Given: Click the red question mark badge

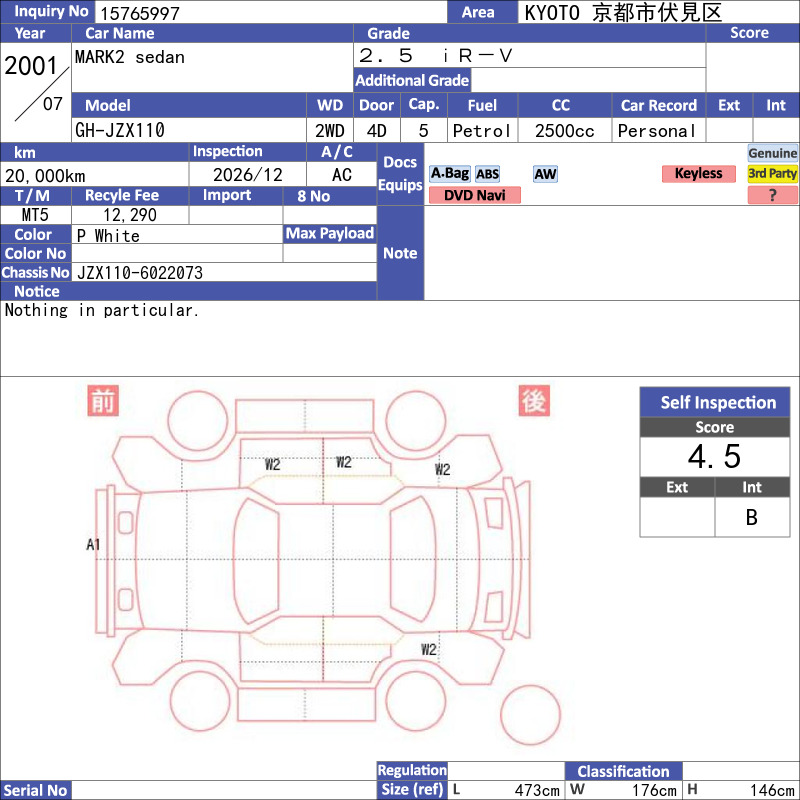Looking at the screenshot, I should [x=772, y=195].
